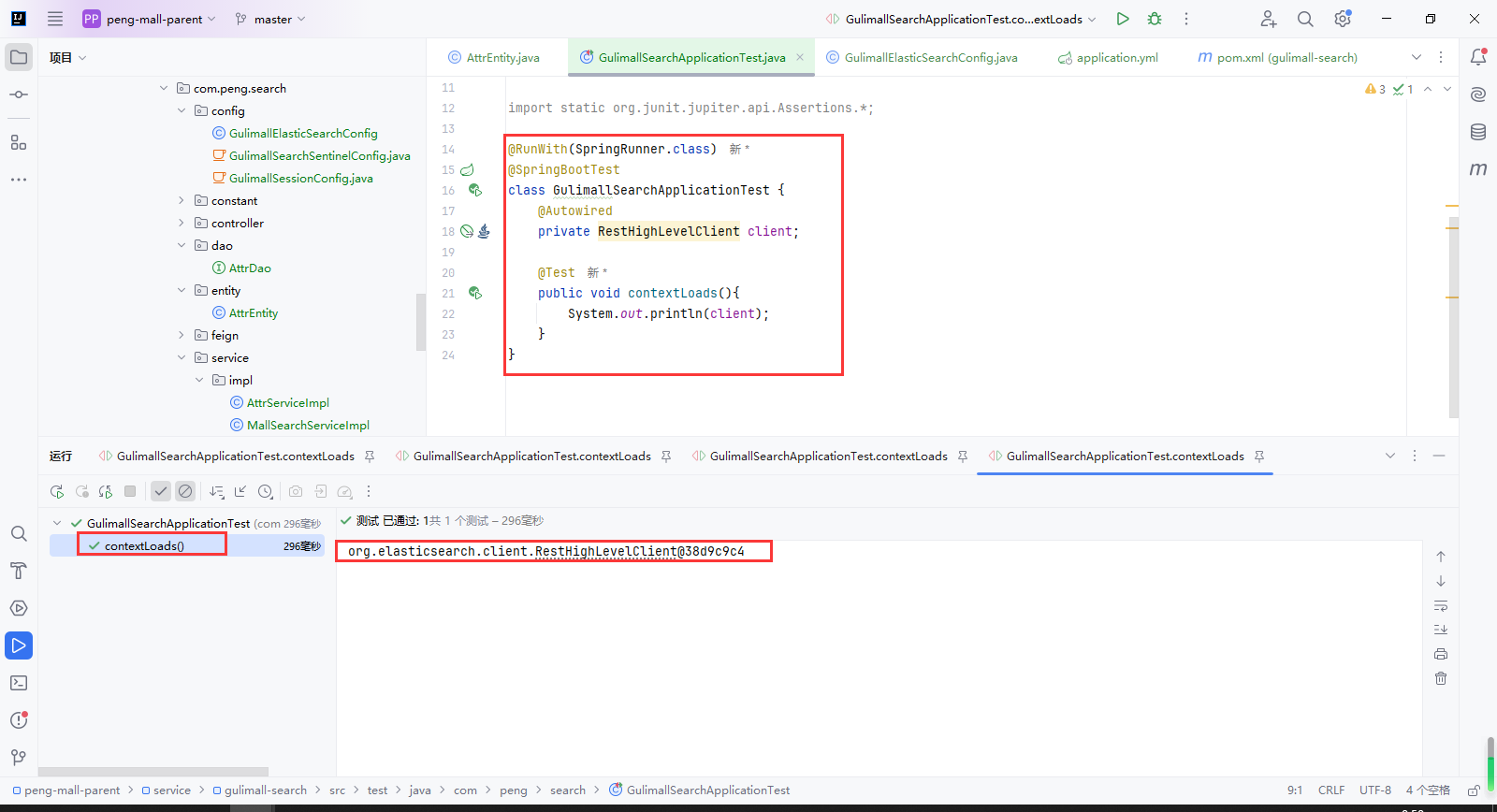This screenshot has width=1497, height=812.
Task: Open the Maven tool window icon
Action: point(1478,169)
